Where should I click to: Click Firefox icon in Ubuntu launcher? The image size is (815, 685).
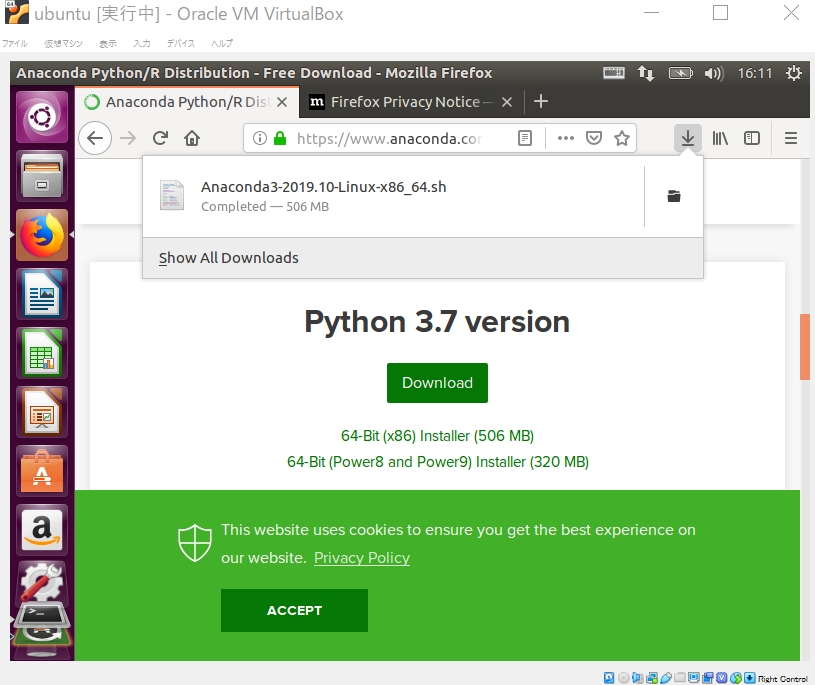click(42, 235)
